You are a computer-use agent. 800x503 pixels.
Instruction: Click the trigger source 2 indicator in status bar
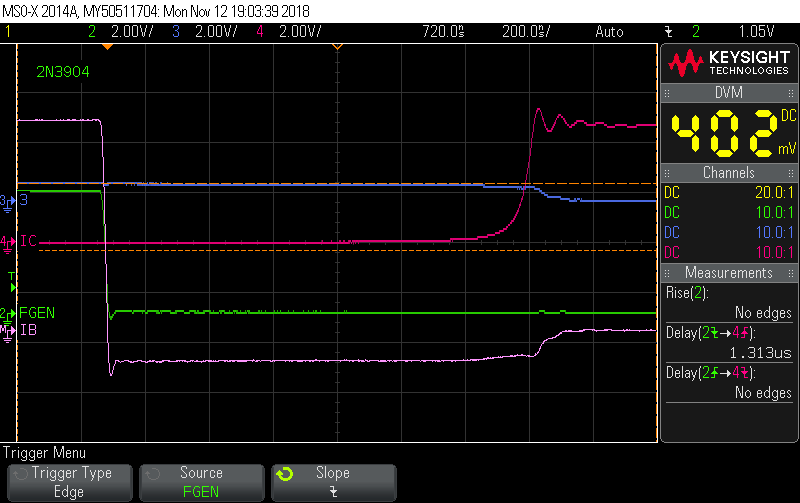coord(696,32)
